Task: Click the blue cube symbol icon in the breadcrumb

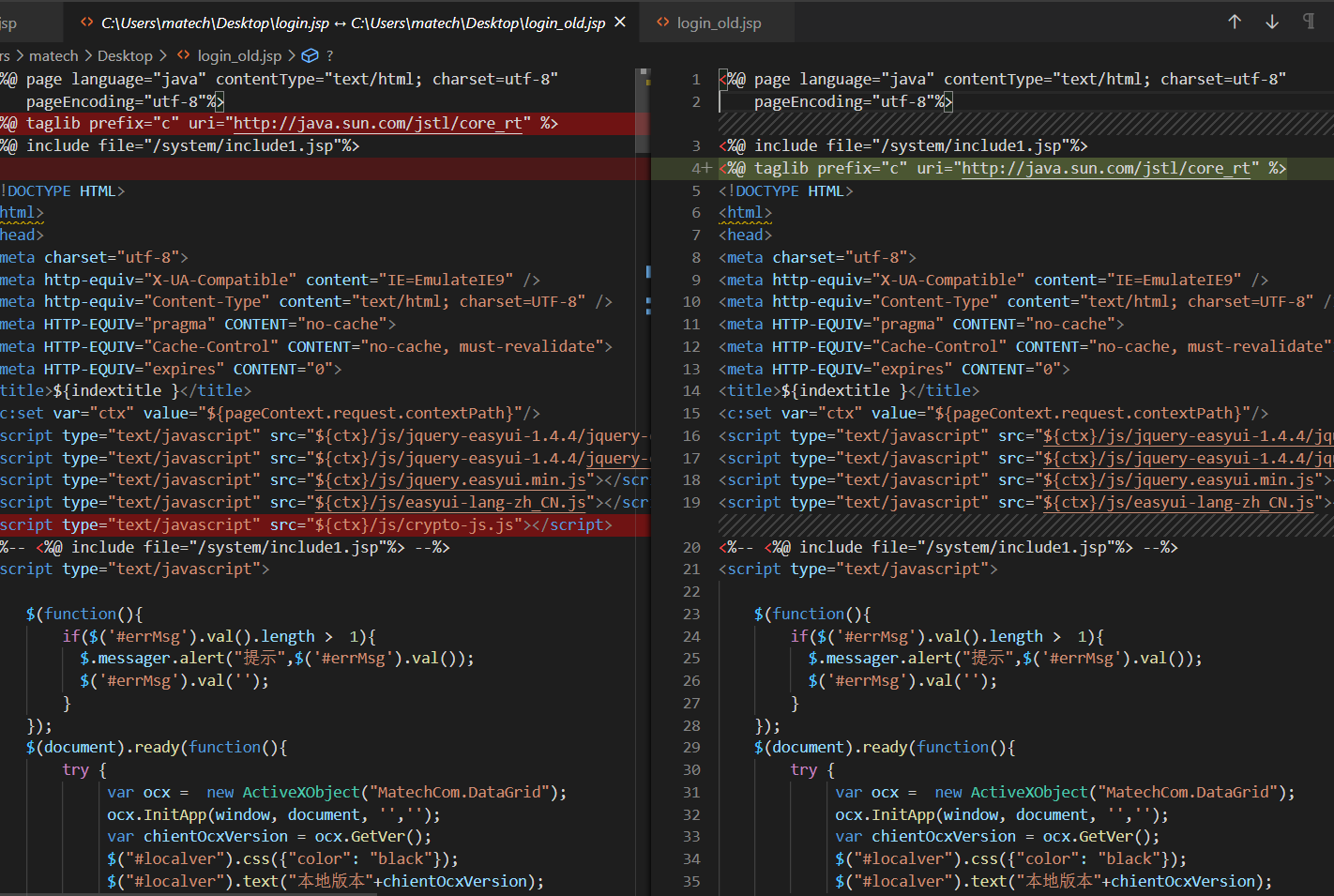Action: 310,55
